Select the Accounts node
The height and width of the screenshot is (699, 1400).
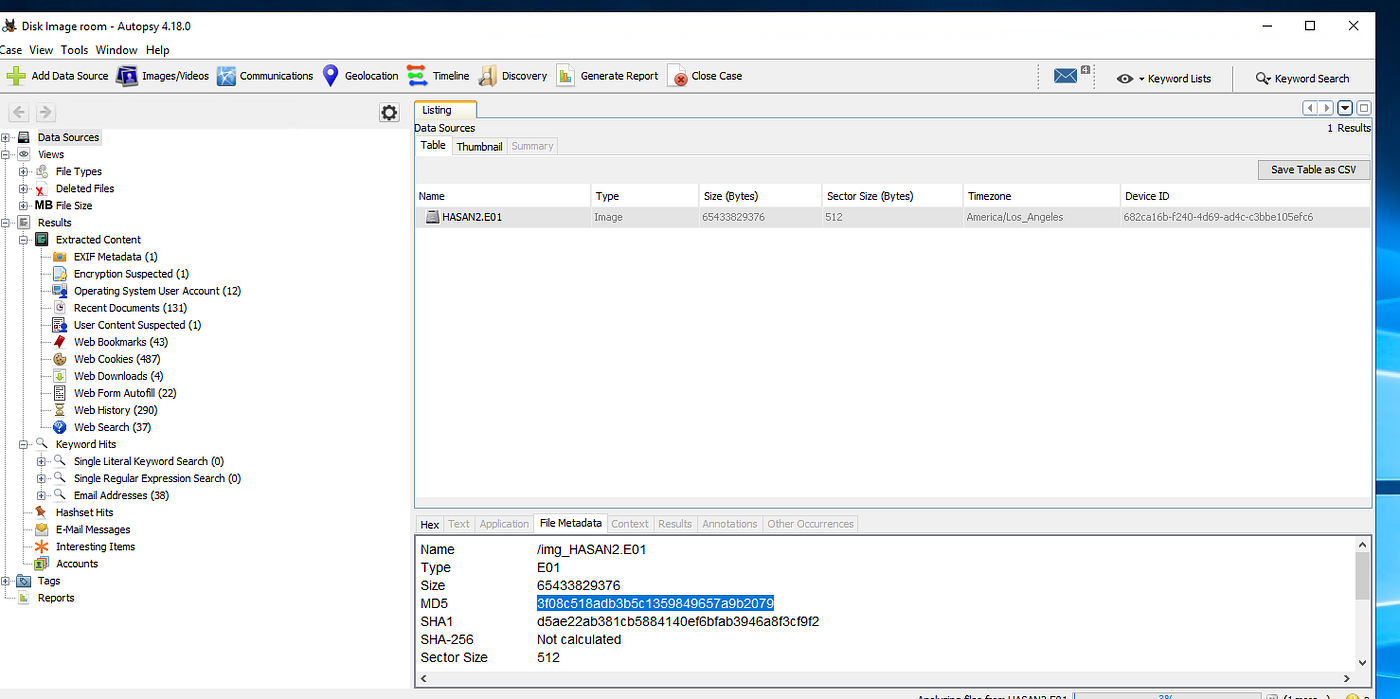[x=77, y=563]
